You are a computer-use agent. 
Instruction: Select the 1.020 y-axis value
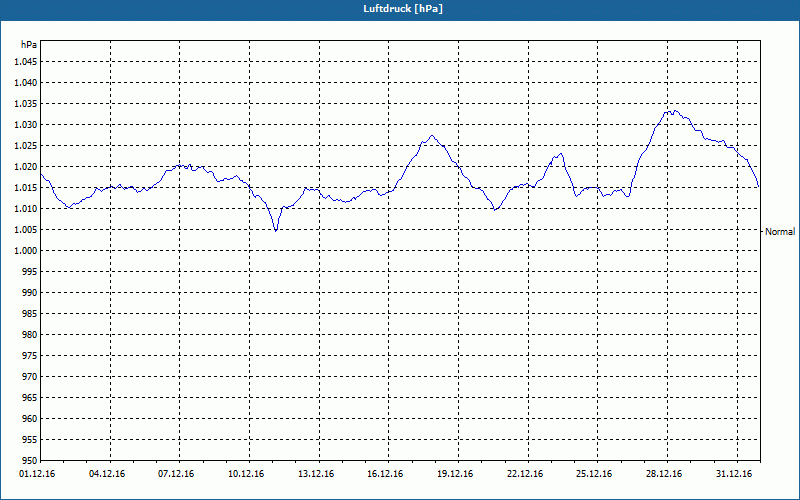26,167
